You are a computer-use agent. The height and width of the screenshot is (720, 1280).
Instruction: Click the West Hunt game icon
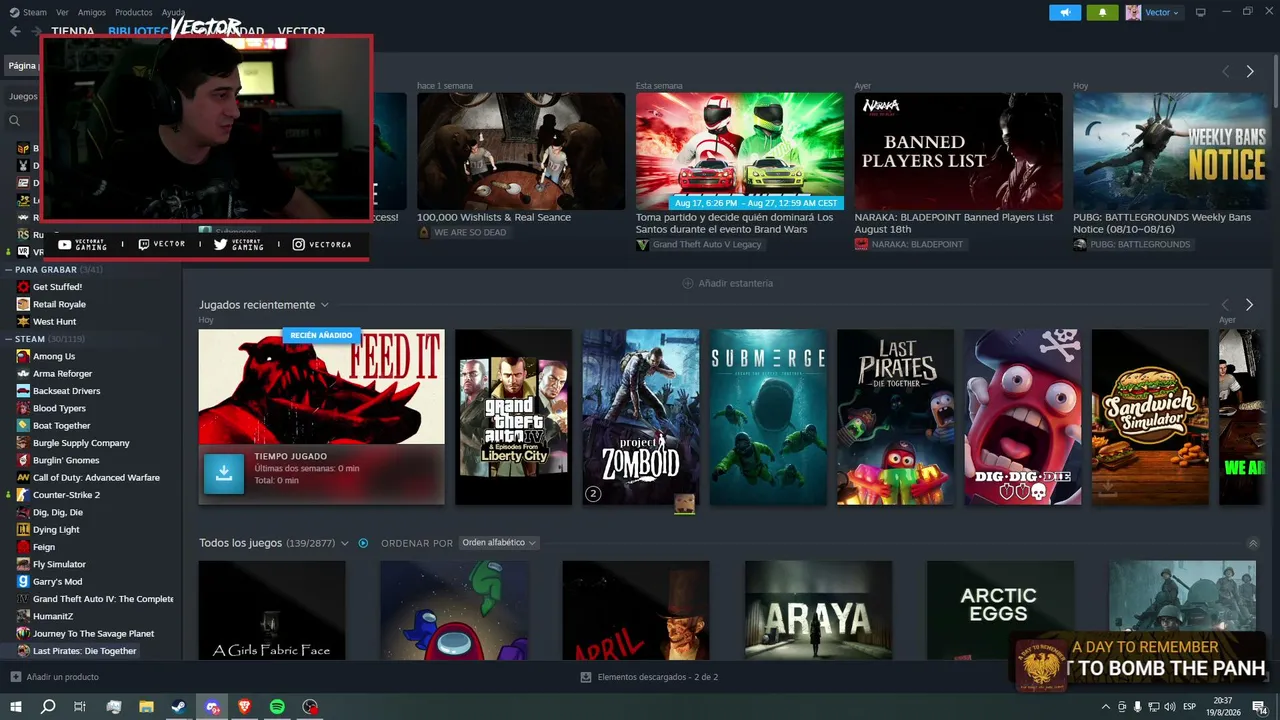click(x=23, y=322)
